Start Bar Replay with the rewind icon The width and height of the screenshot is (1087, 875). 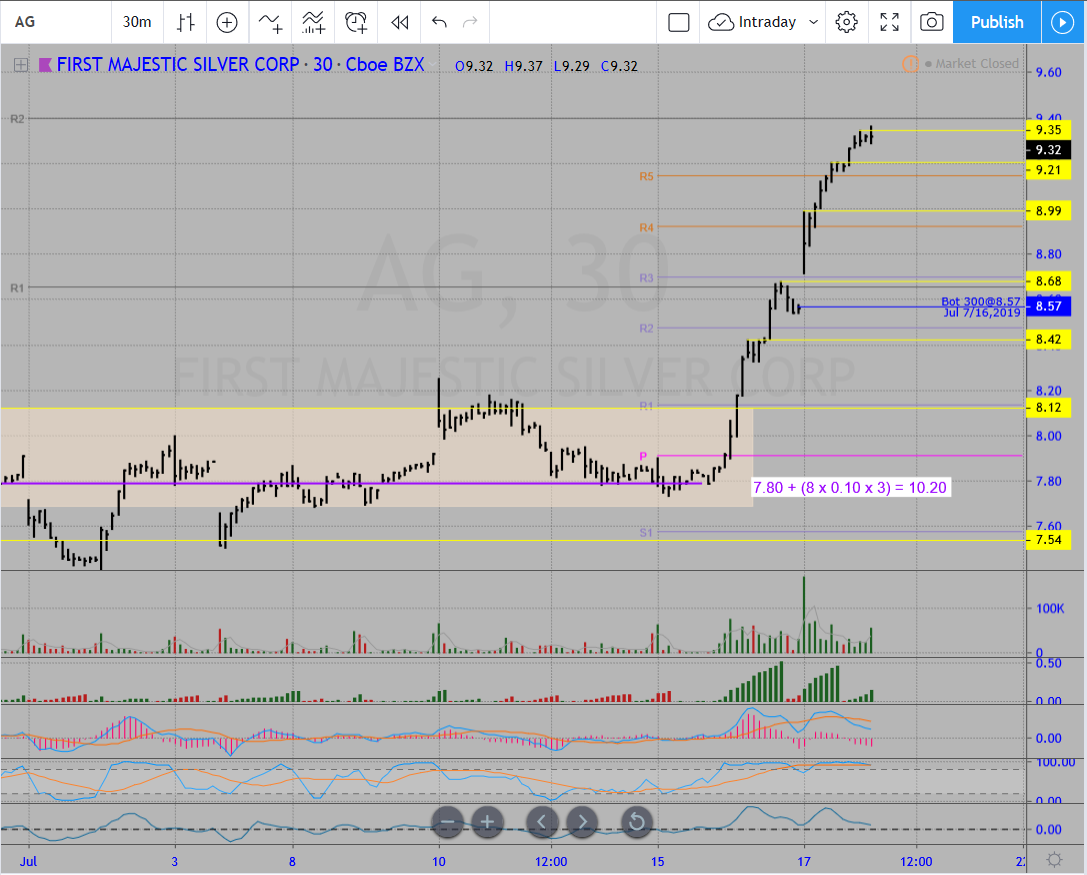click(x=400, y=22)
